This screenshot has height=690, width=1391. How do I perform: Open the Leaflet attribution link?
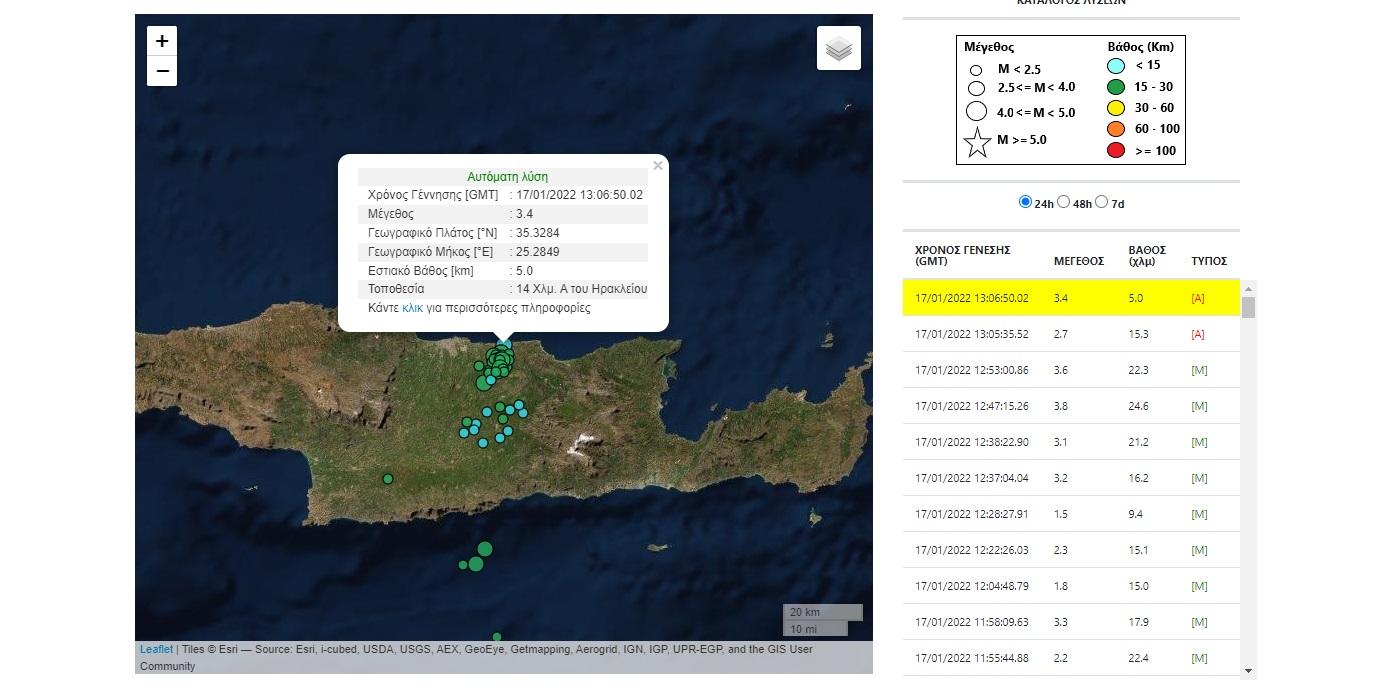tap(156, 649)
